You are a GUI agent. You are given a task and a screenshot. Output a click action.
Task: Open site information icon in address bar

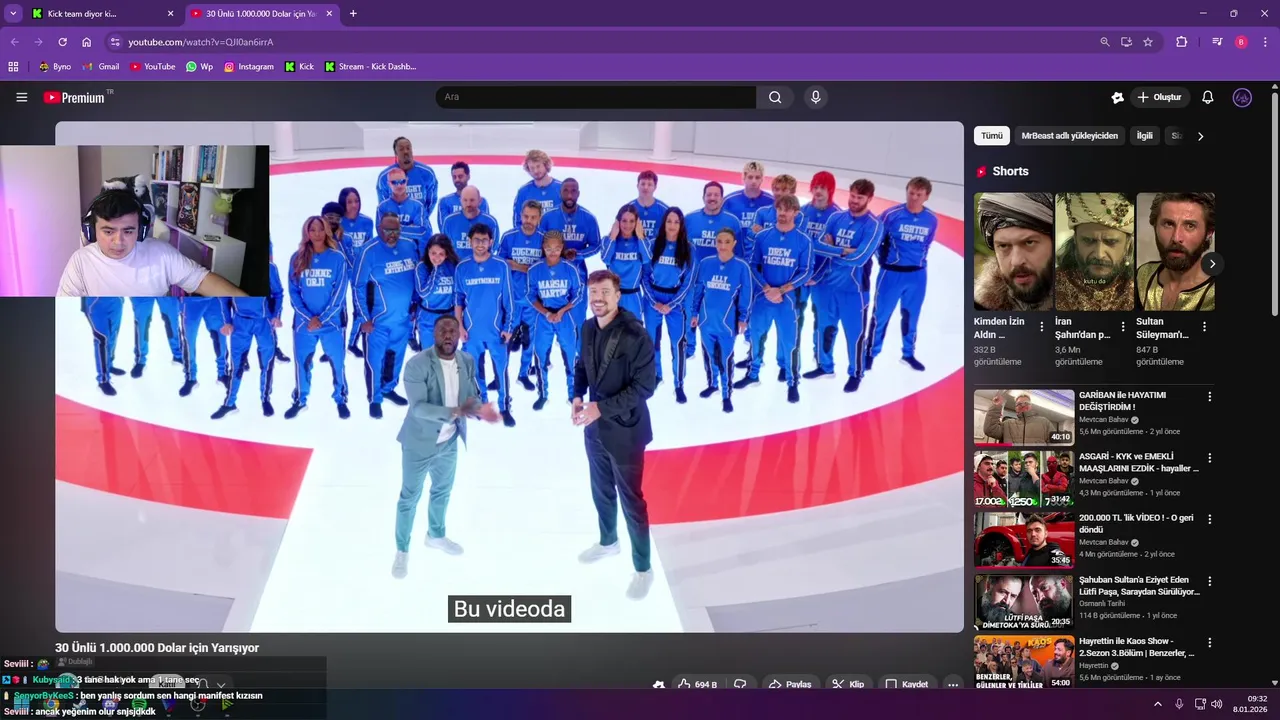(x=115, y=42)
